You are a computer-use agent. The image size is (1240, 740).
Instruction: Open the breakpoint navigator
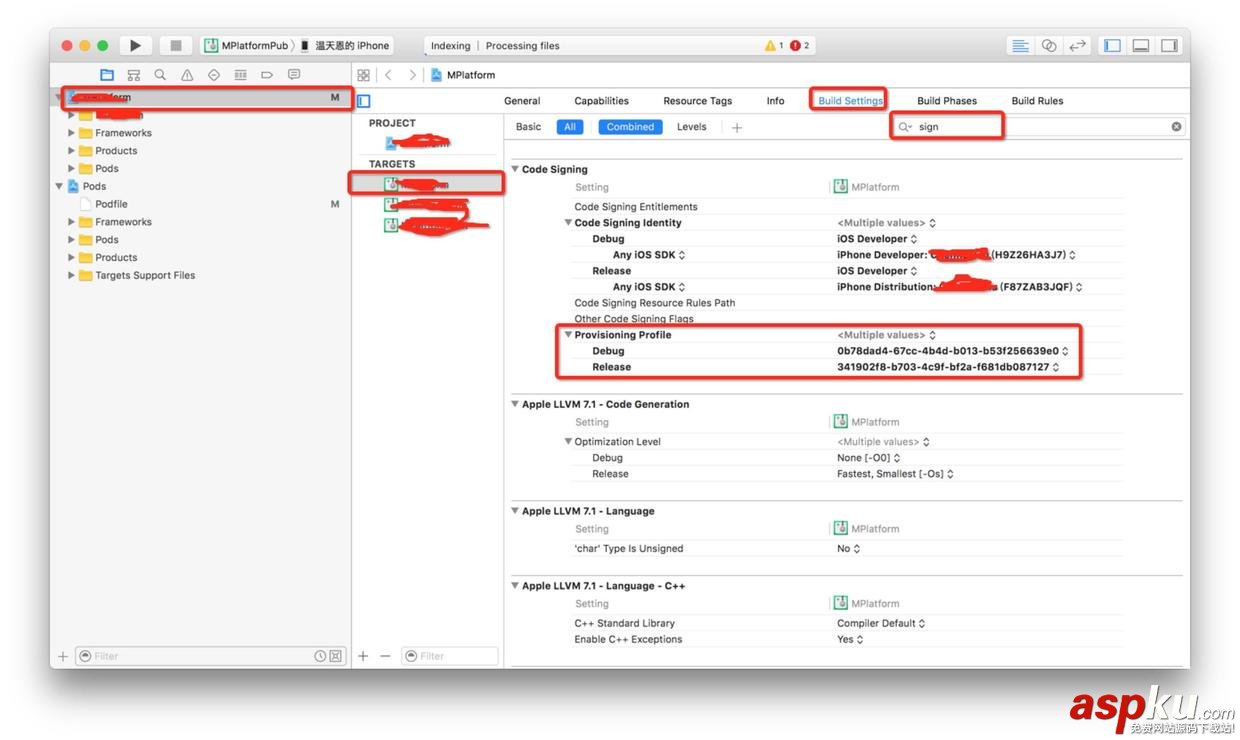pos(267,75)
